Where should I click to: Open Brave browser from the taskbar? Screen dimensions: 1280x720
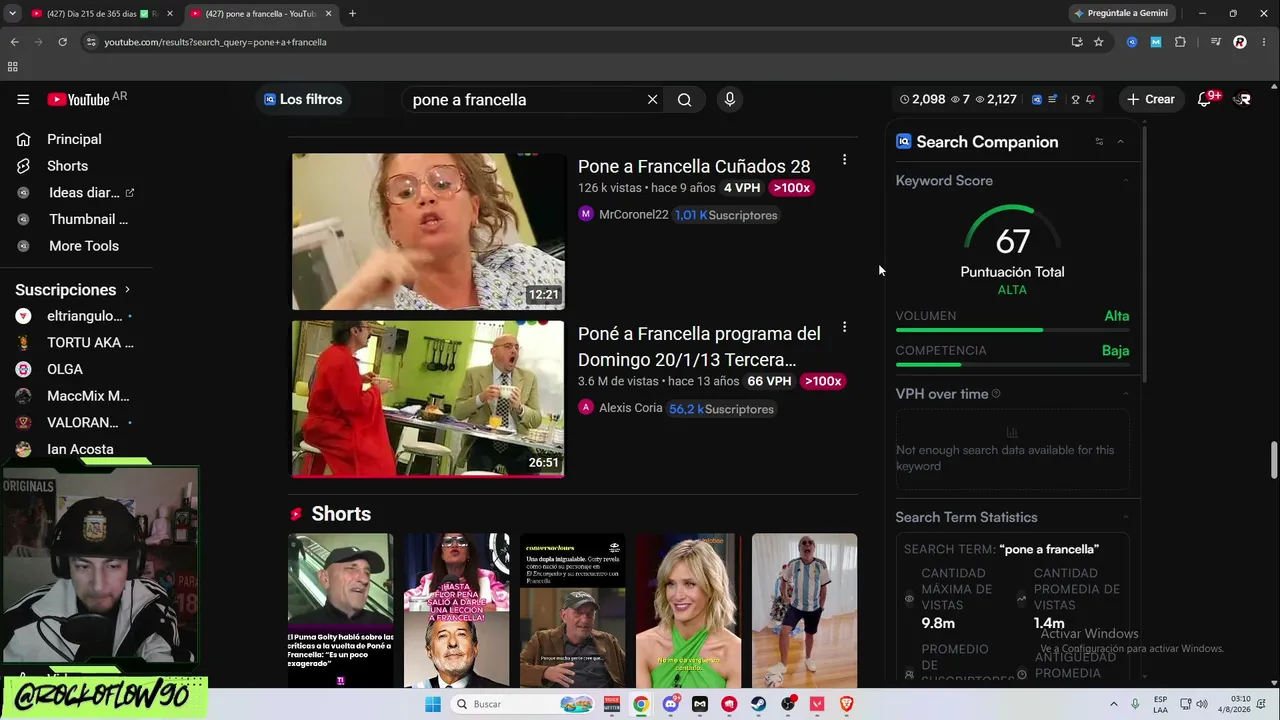tap(847, 704)
